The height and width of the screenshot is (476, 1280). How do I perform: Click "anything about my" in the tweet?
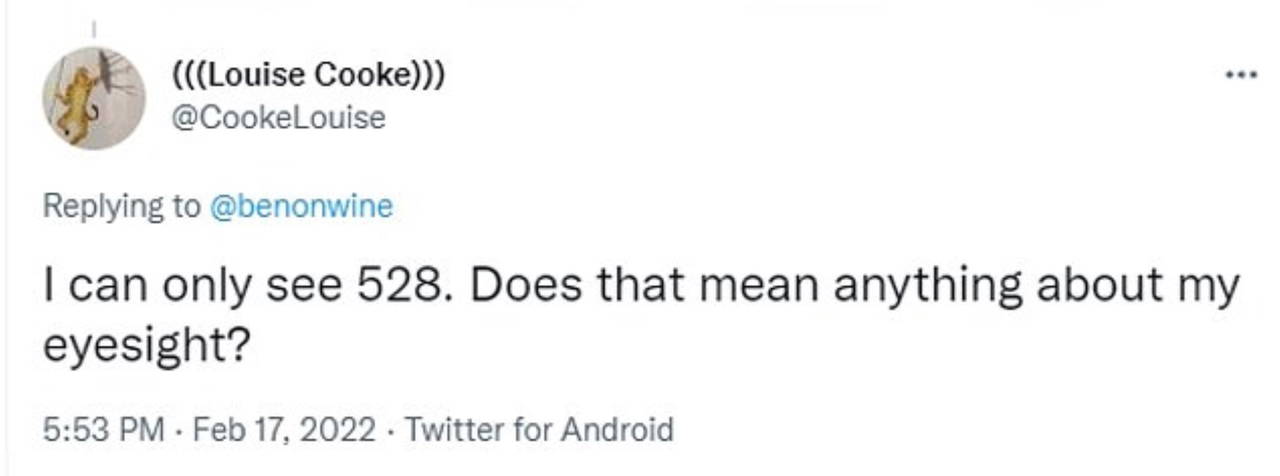tap(1036, 285)
